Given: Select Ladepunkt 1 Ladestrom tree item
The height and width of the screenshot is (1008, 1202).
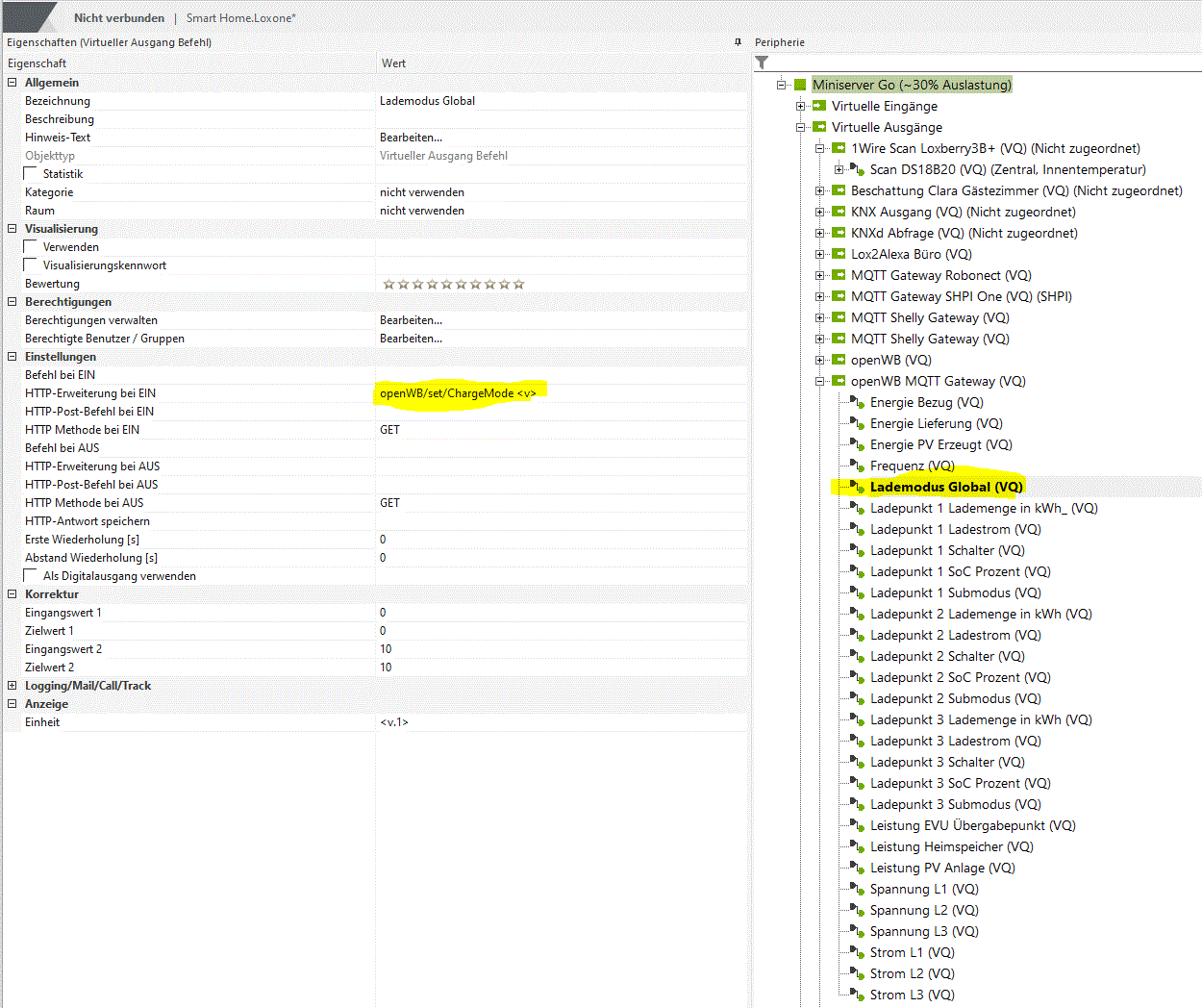Looking at the screenshot, I should [x=955, y=529].
